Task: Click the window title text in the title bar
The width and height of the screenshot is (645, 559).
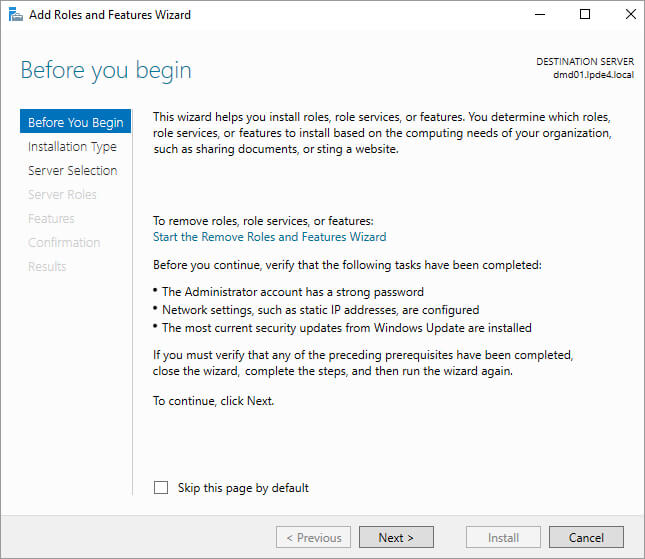Action: pyautogui.click(x=111, y=15)
